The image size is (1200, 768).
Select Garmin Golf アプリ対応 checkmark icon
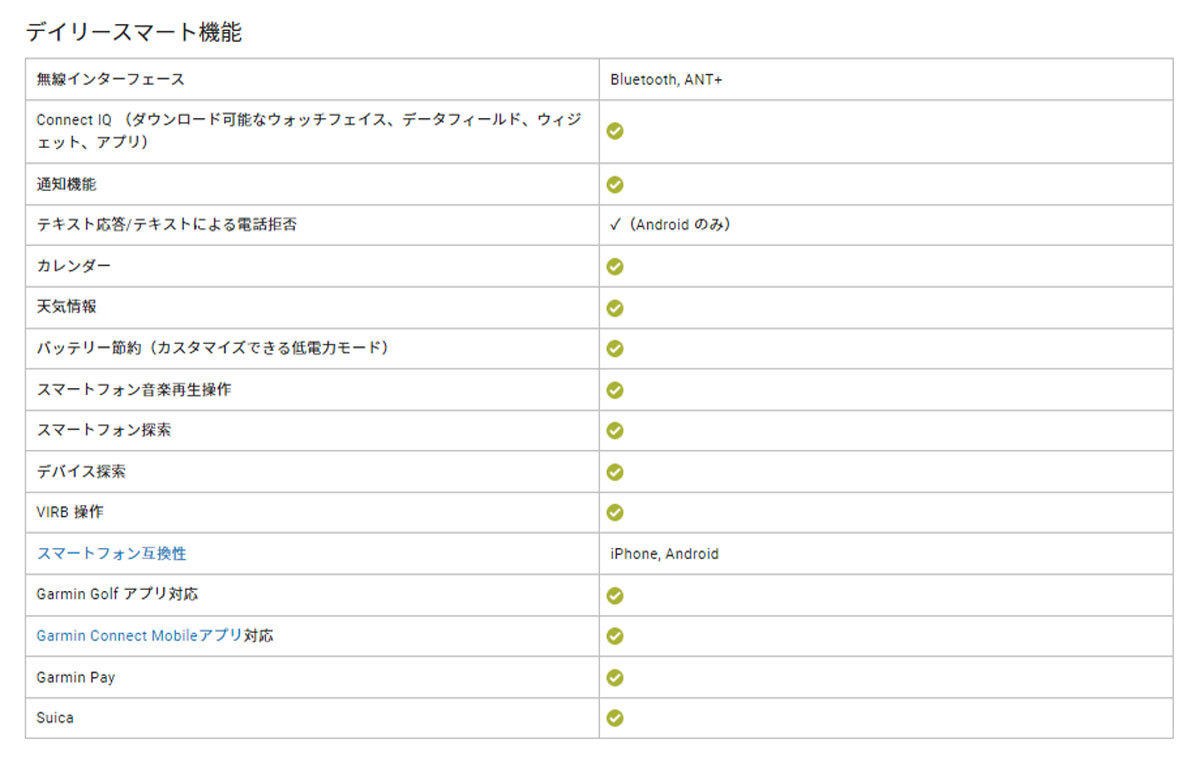point(615,595)
